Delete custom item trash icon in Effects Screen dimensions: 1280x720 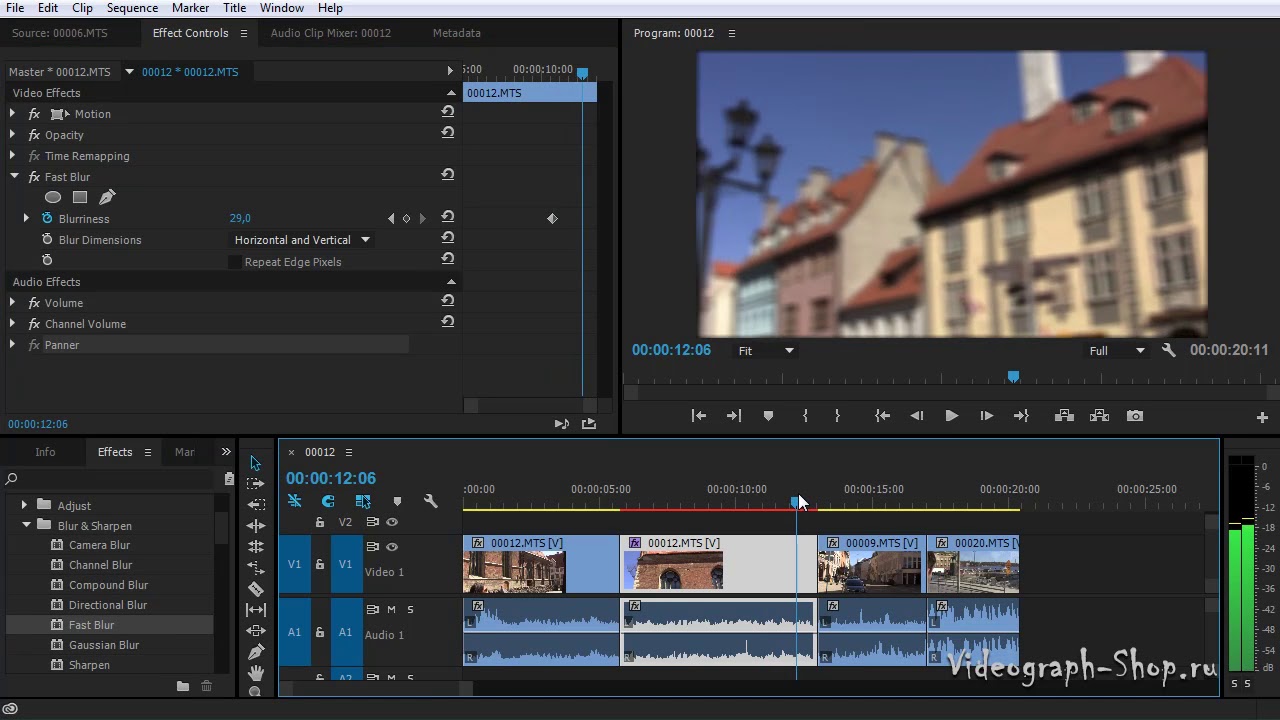[x=206, y=686]
